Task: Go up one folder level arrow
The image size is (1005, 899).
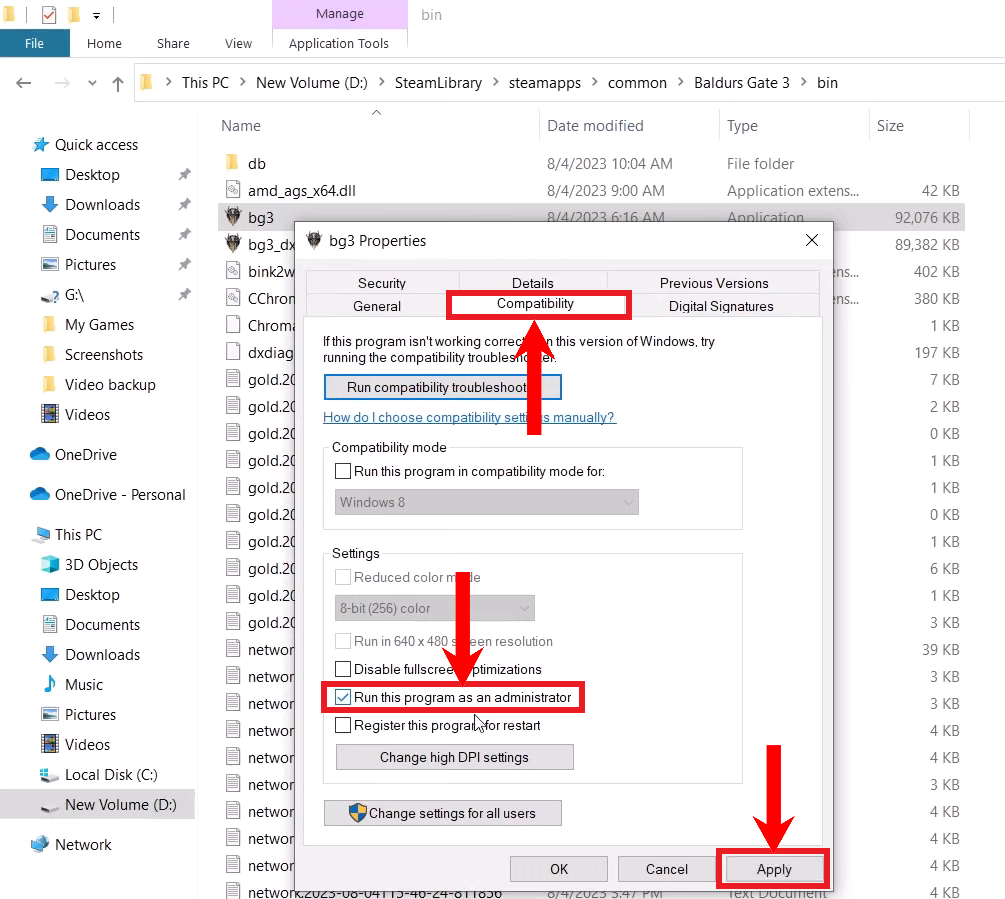Action: pyautogui.click(x=118, y=83)
